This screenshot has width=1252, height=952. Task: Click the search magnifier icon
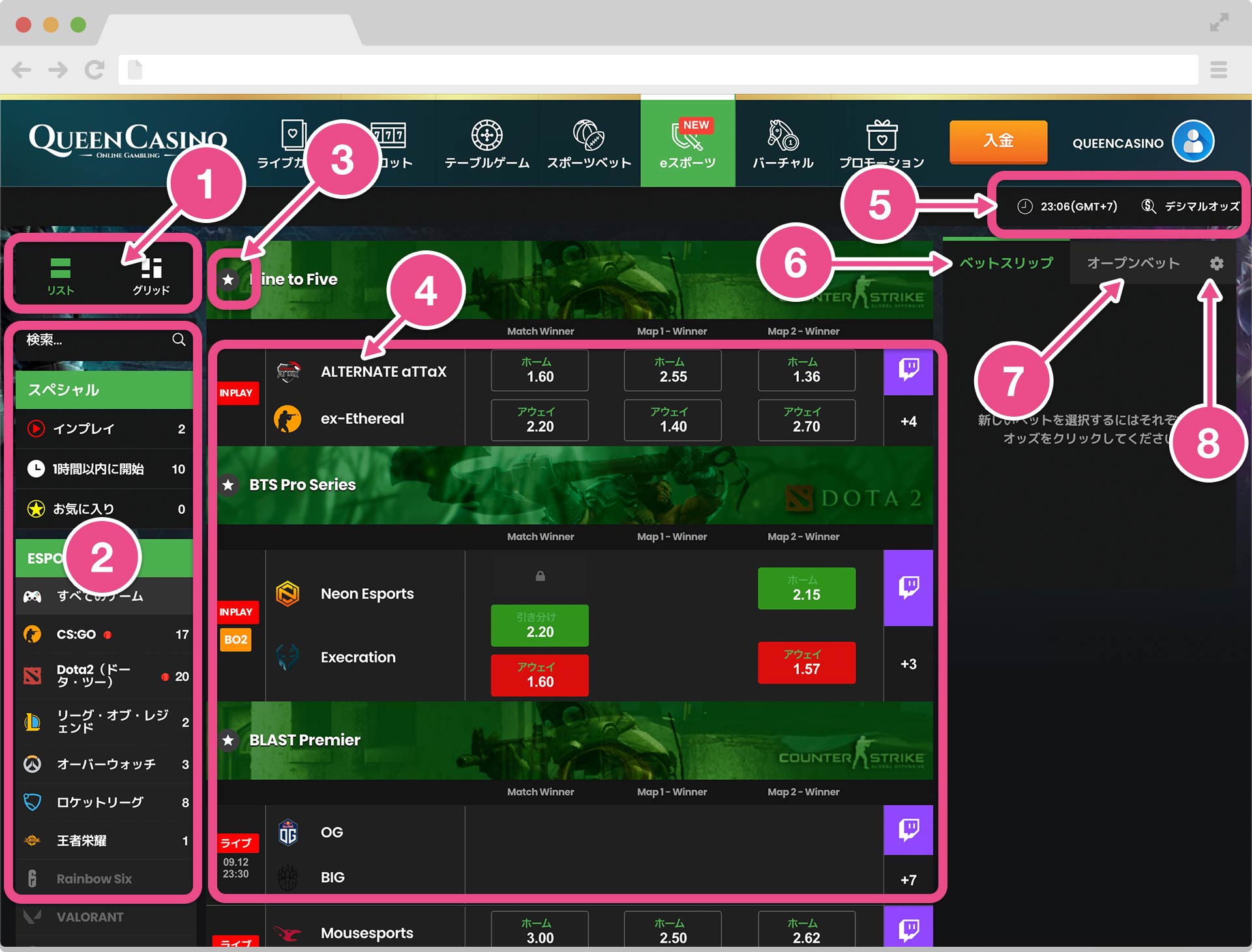[x=179, y=340]
